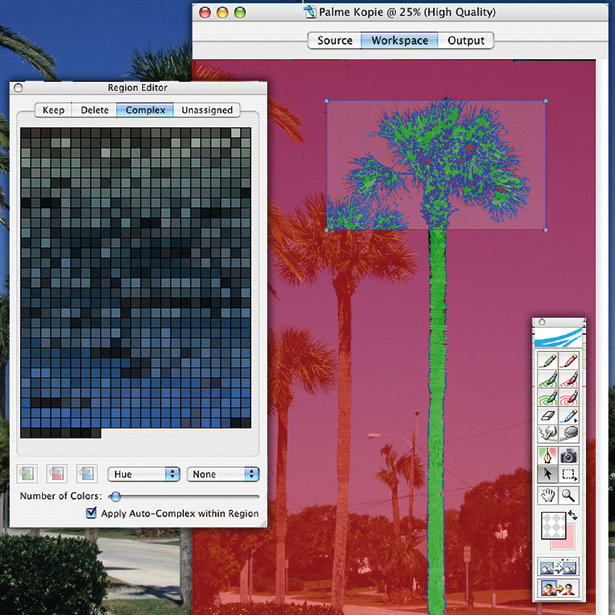The width and height of the screenshot is (615, 615).
Task: Open the None dropdown in Region Editor
Action: coord(223,474)
